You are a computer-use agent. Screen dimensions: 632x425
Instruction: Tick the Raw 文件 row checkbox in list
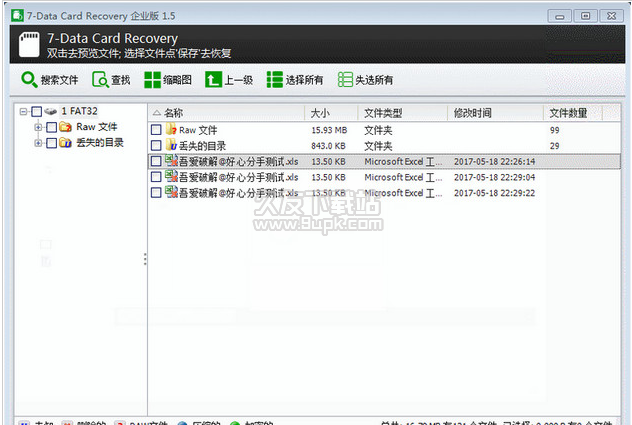(x=156, y=130)
